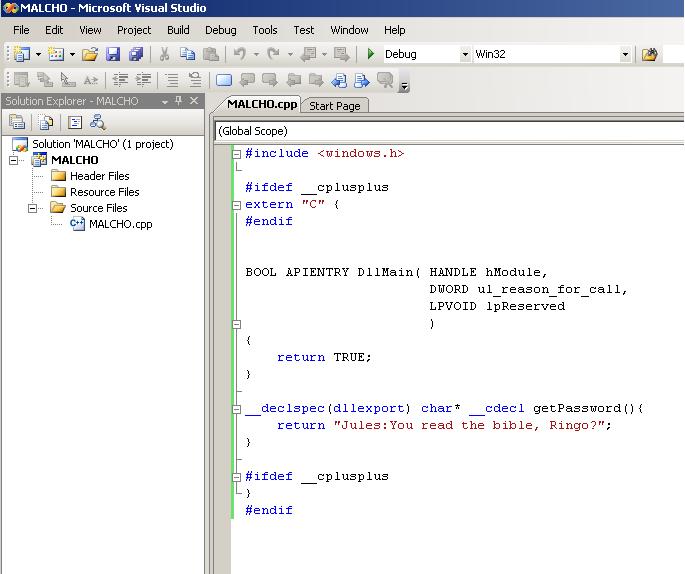The image size is (685, 574).
Task: Switch to the Start Page tab
Action: tap(334, 105)
